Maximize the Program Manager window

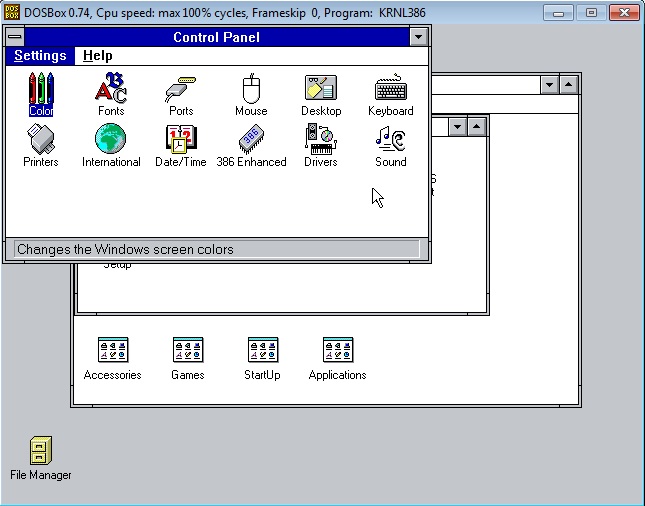568,85
